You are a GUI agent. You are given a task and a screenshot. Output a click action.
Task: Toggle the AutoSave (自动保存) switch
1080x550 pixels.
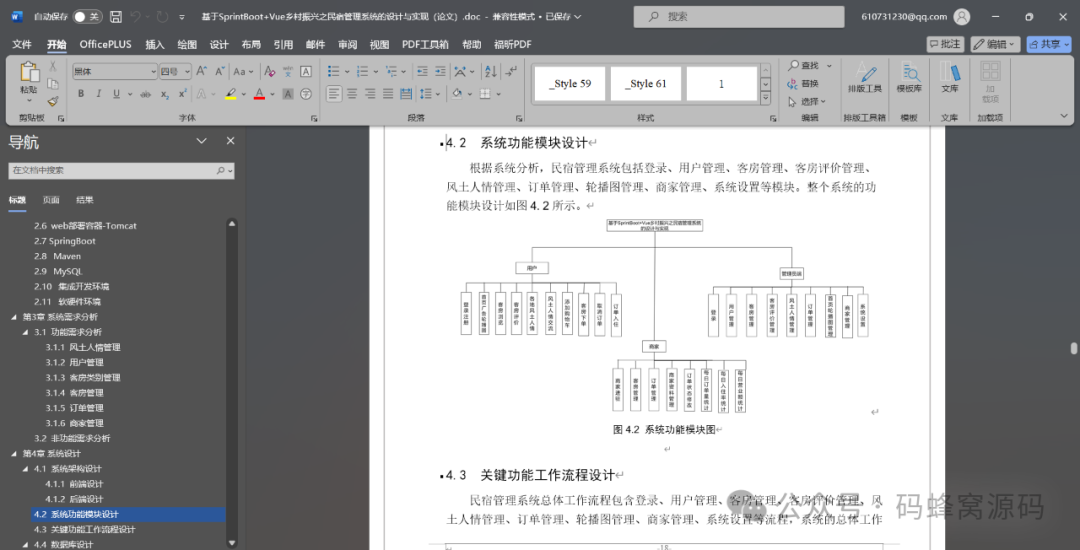(x=87, y=17)
